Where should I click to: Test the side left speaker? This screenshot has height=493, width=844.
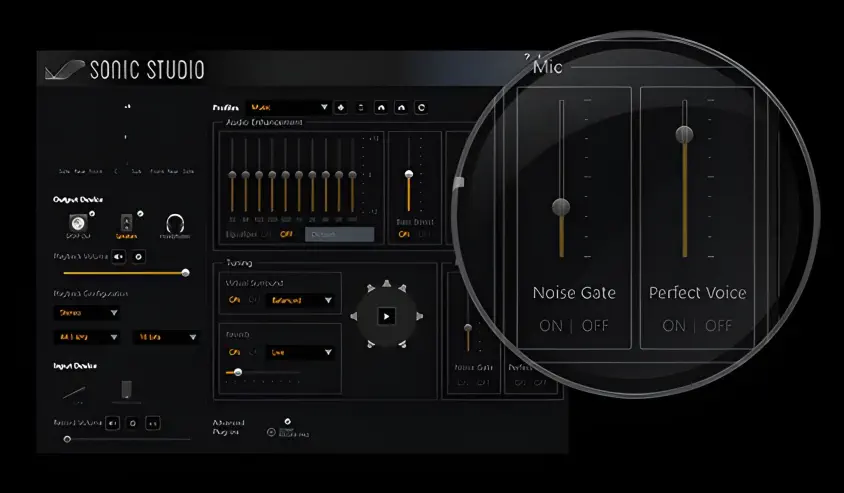tap(354, 316)
